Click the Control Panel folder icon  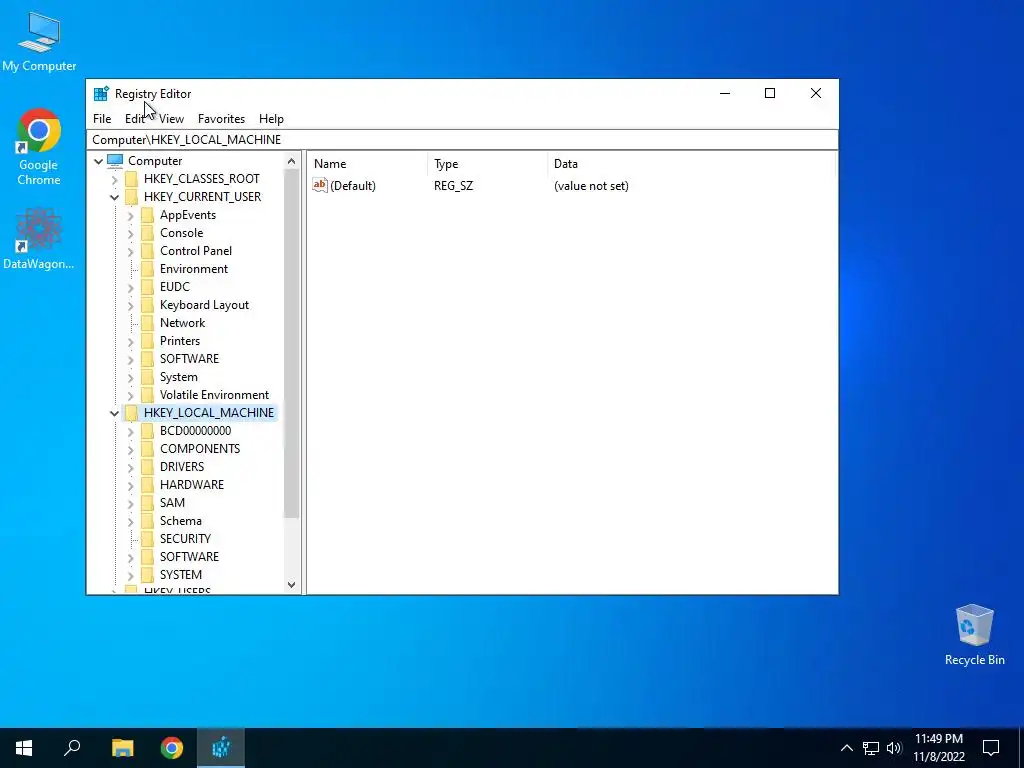click(x=148, y=251)
